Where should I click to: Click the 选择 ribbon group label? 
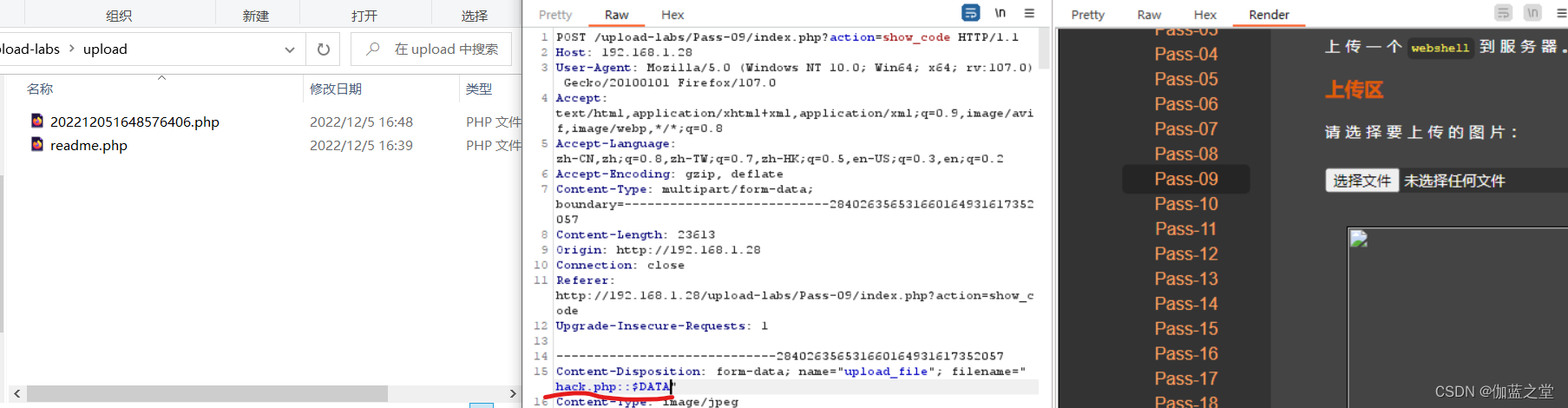click(x=475, y=16)
